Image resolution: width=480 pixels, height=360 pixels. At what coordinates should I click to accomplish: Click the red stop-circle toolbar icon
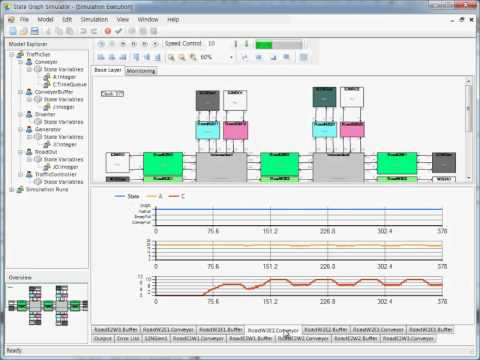(x=108, y=31)
